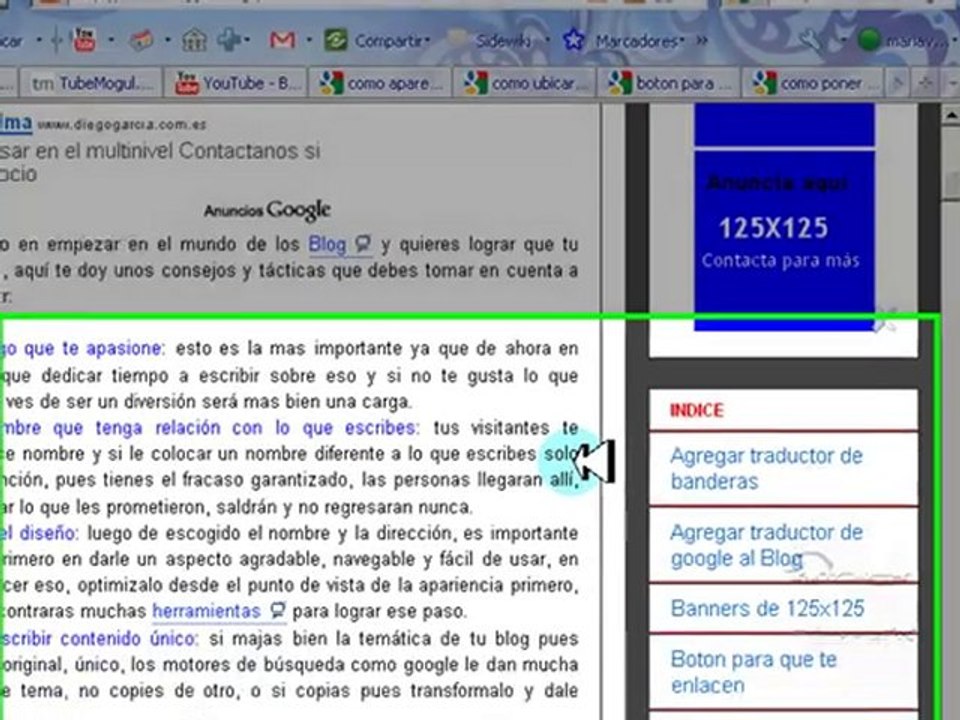
Task: Open 'Agregar traductor de banderas' index link
Action: coord(766,468)
